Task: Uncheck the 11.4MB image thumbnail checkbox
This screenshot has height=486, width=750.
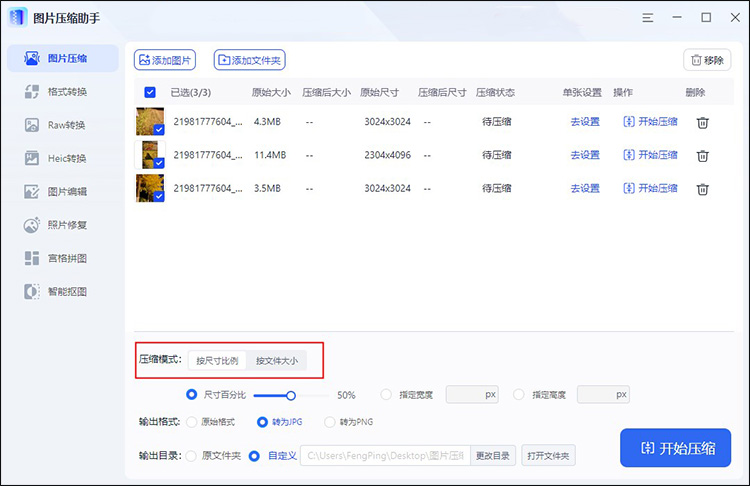Action: pos(159,163)
